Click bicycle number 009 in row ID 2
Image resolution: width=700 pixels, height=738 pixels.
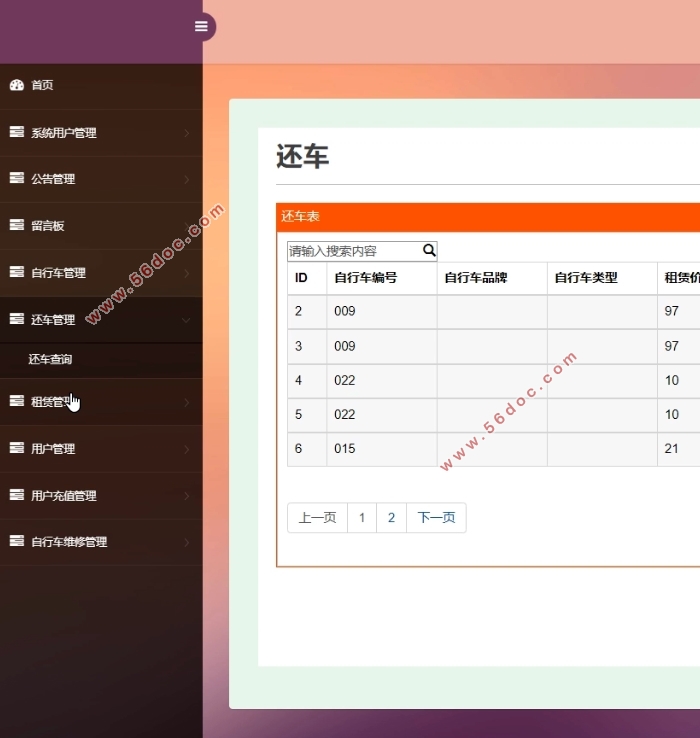pos(345,311)
